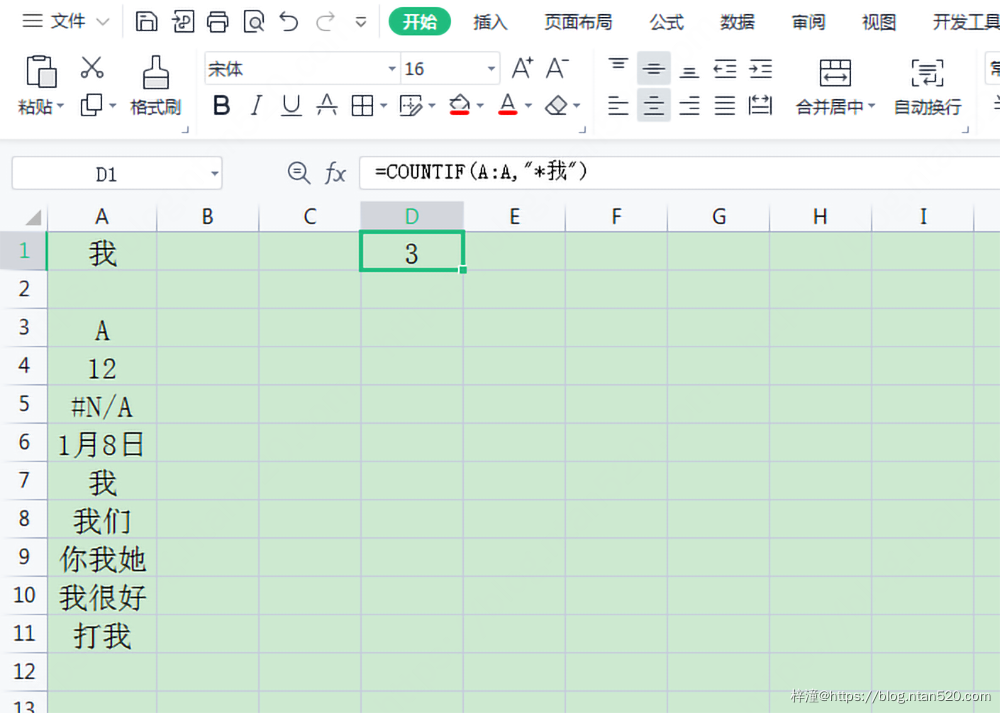
Task: Click the fx Insert Function icon
Action: click(x=335, y=173)
